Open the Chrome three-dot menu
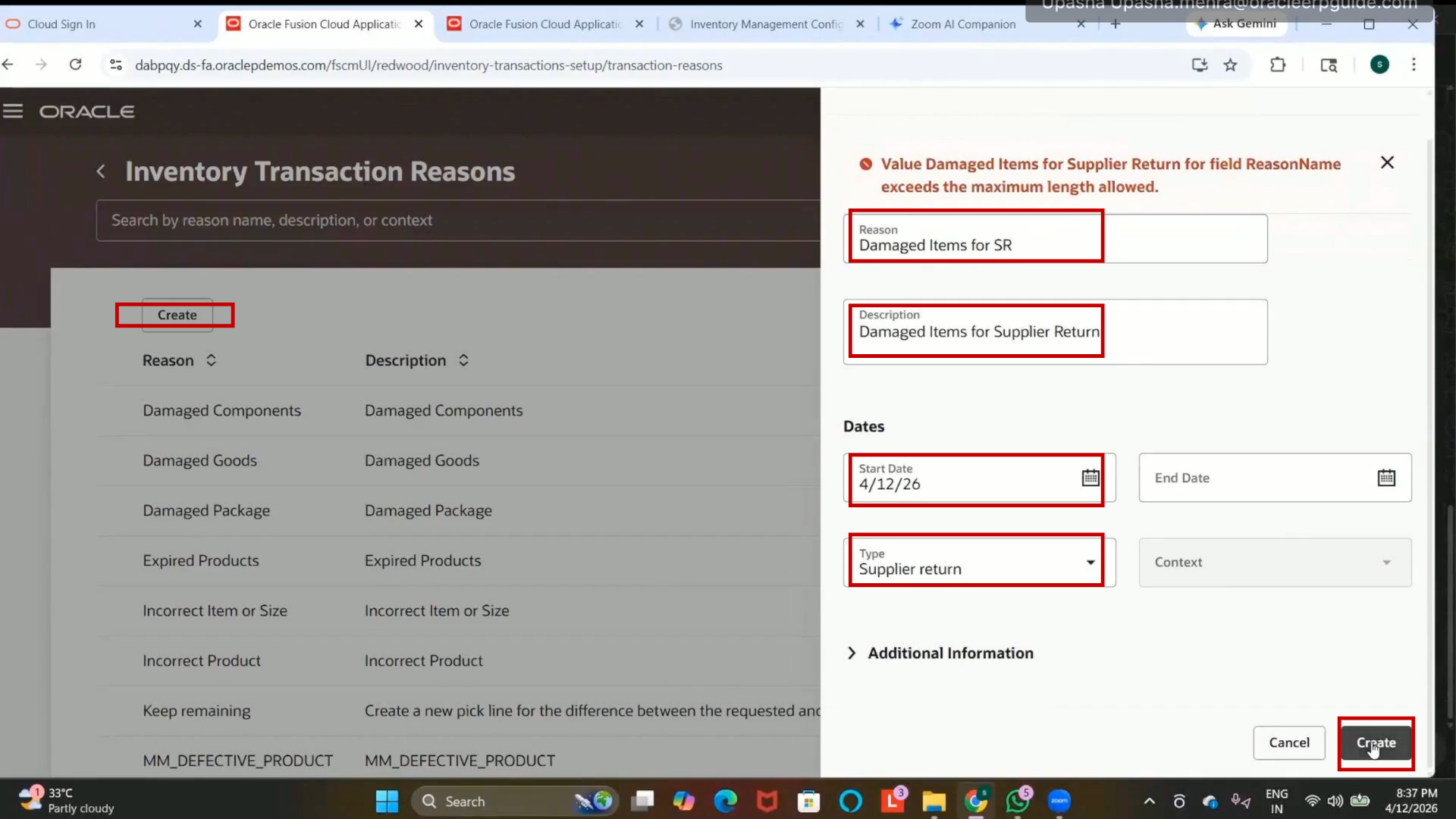Screen dimensions: 1456x819 [1414, 64]
